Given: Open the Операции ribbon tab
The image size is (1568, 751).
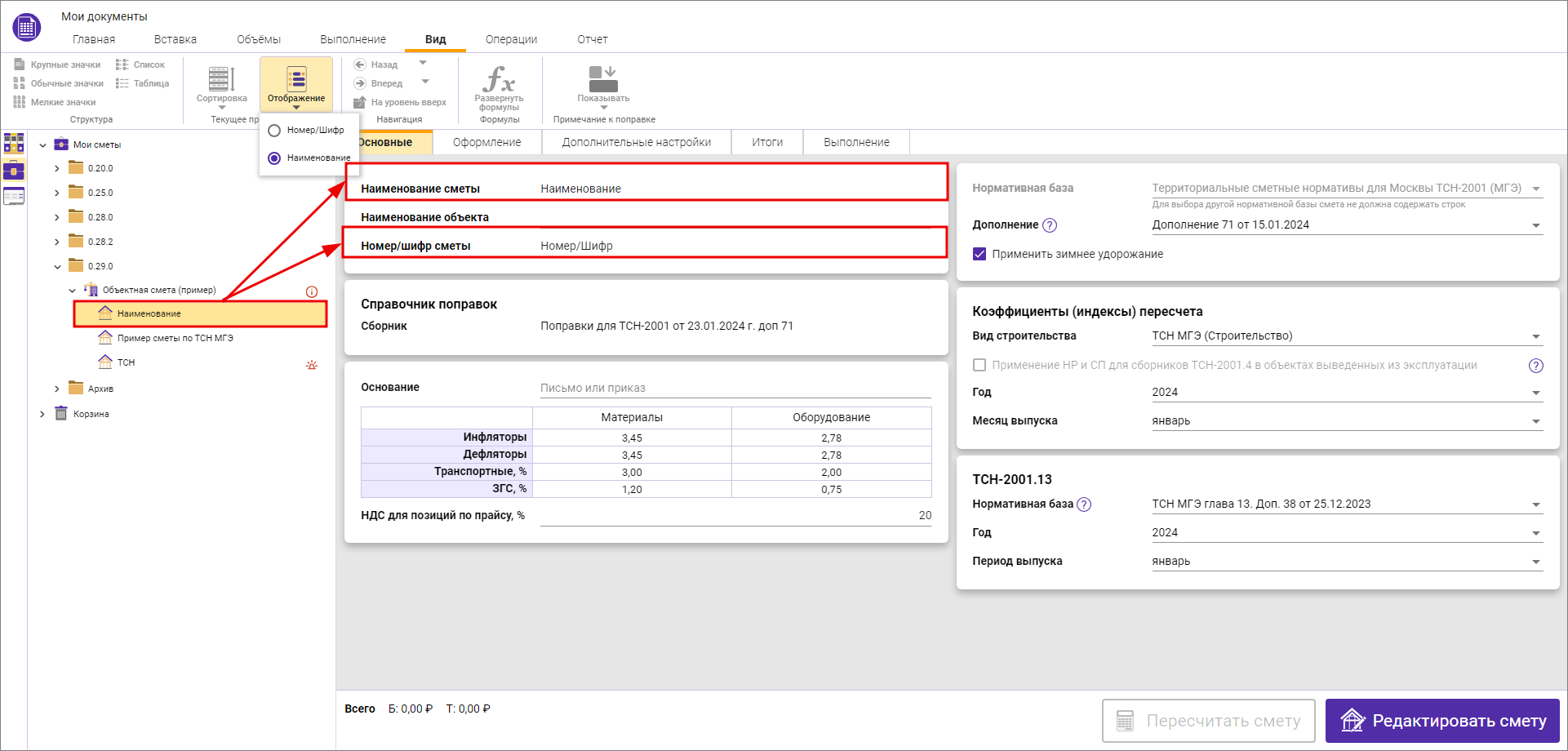Looking at the screenshot, I should 511,39.
